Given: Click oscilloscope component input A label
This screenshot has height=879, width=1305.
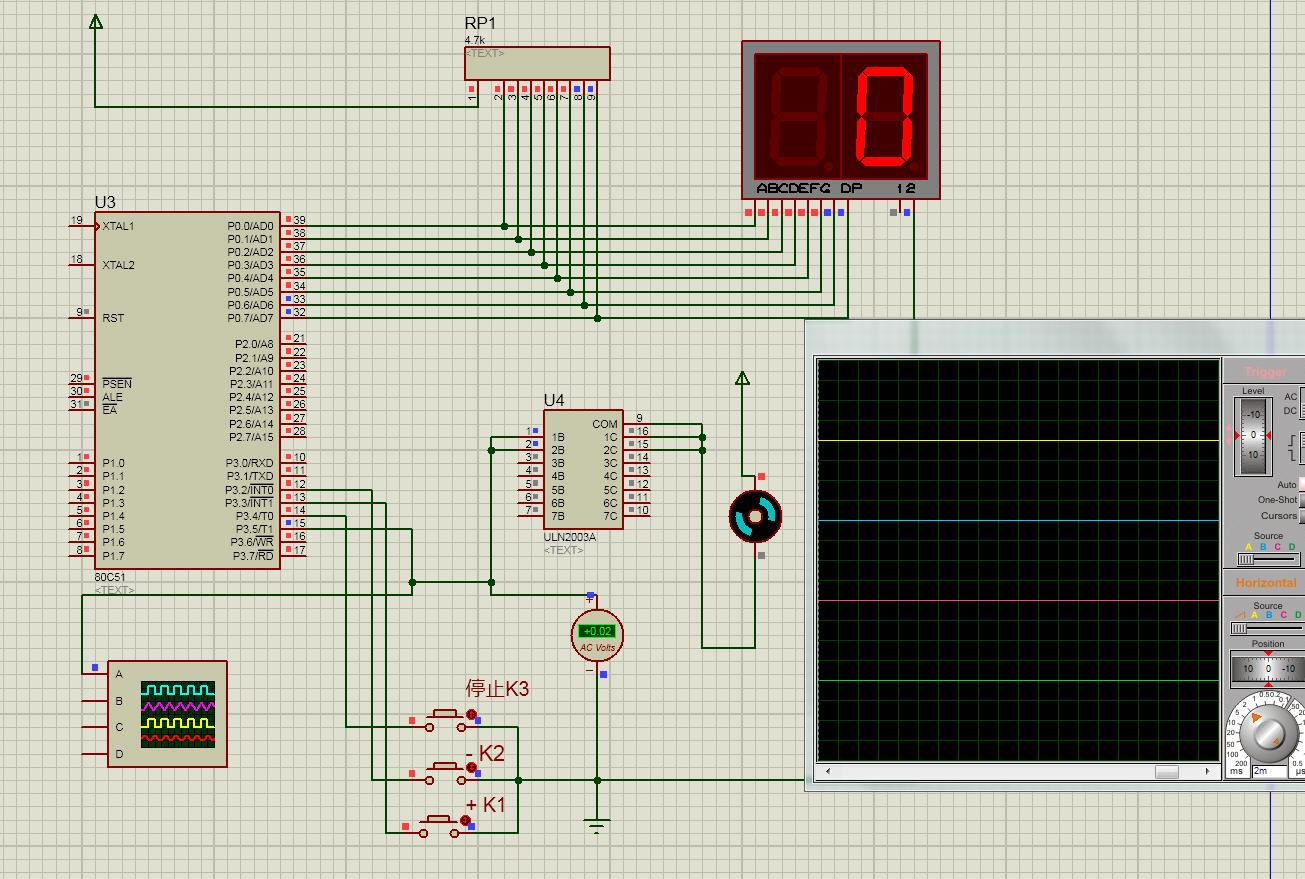Looking at the screenshot, I should [x=119, y=674].
